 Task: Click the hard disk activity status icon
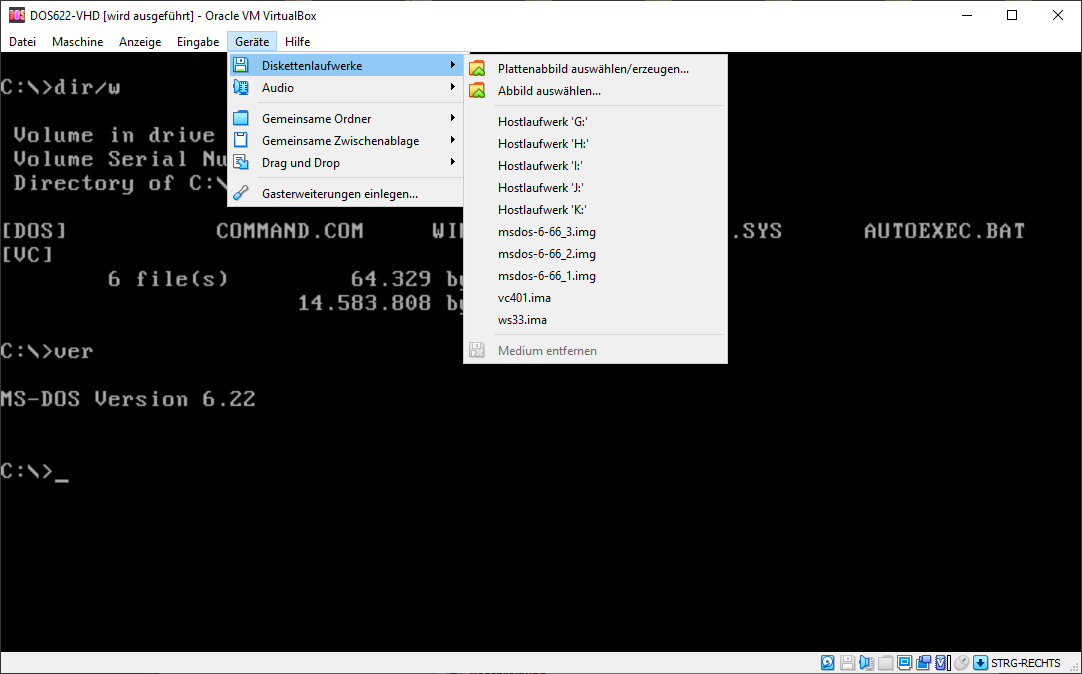point(827,662)
